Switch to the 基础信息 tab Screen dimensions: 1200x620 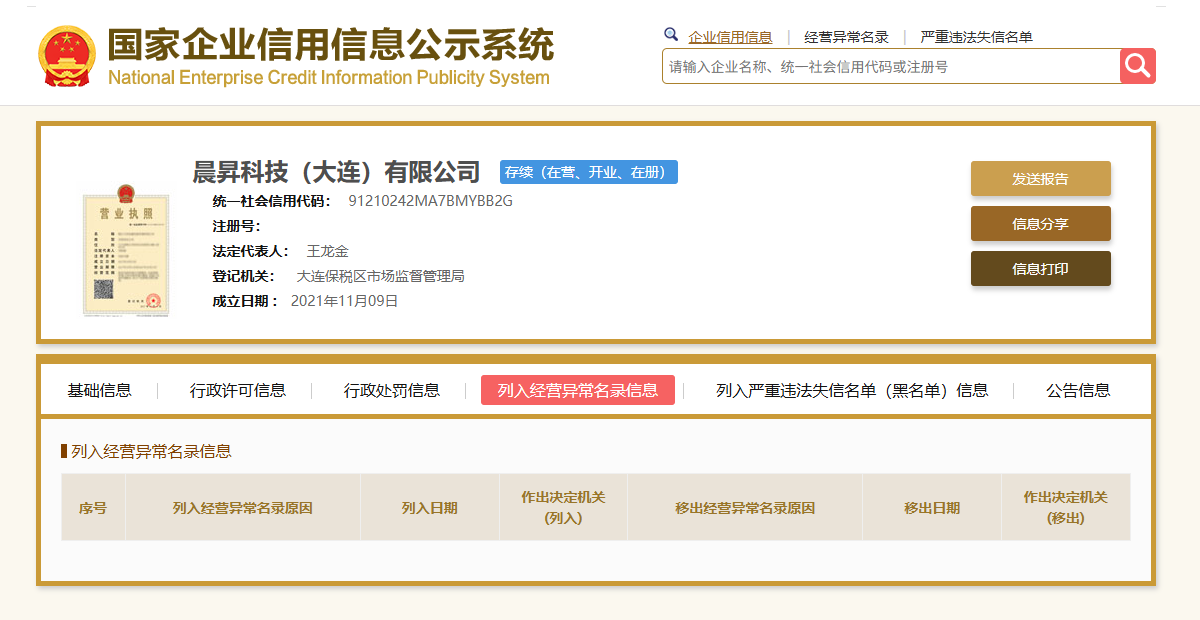coord(99,390)
